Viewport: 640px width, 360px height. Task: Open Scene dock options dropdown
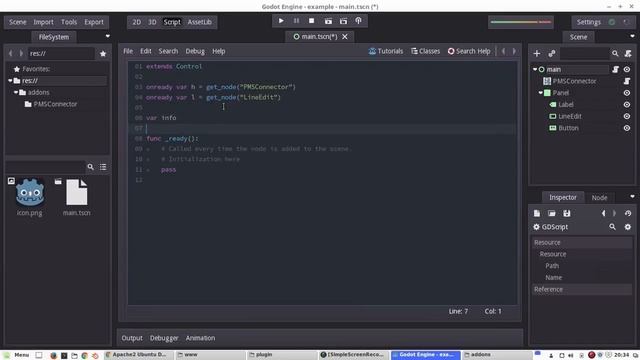click(632, 36)
